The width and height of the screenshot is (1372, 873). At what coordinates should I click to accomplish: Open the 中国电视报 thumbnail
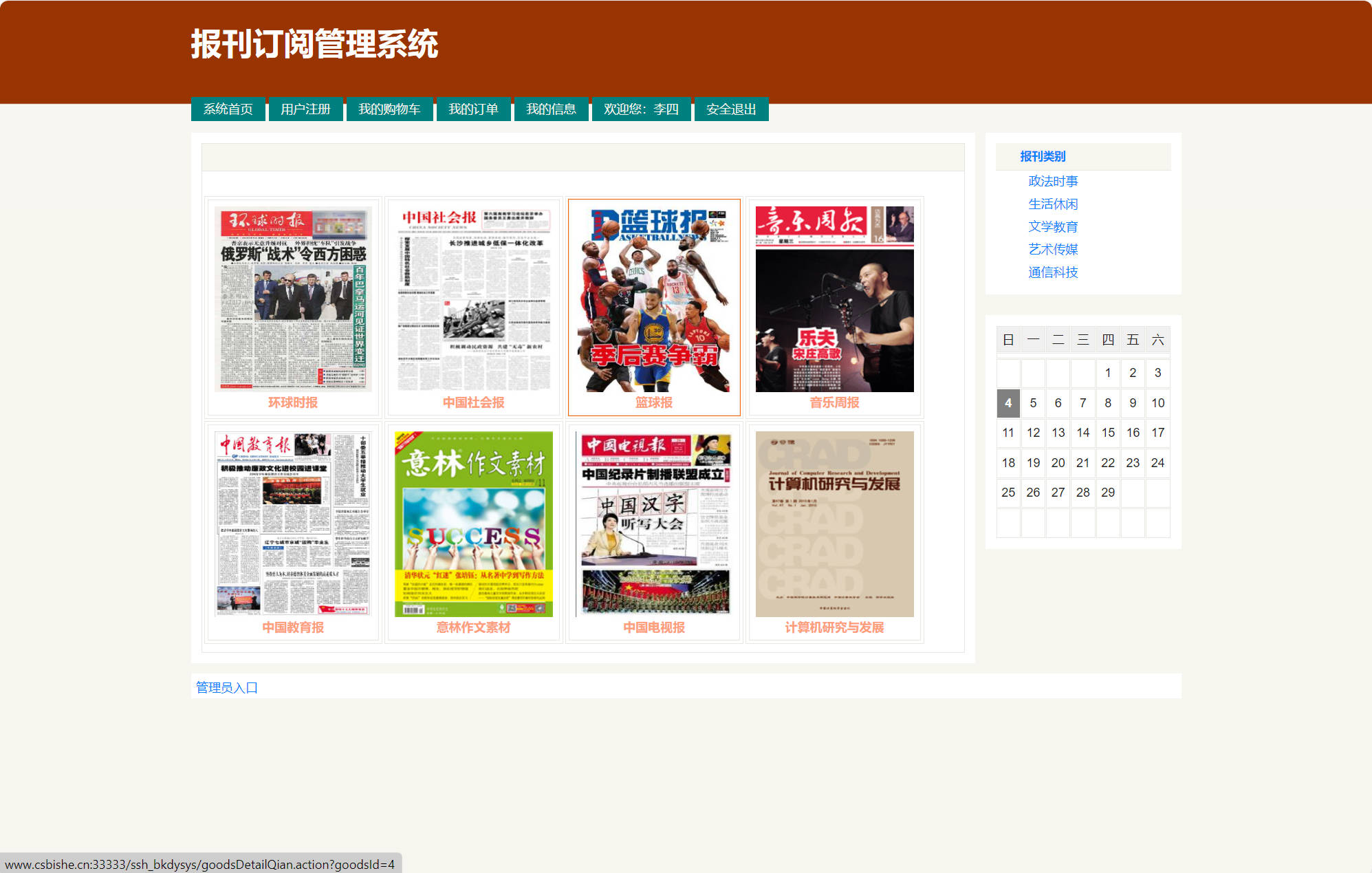653,523
